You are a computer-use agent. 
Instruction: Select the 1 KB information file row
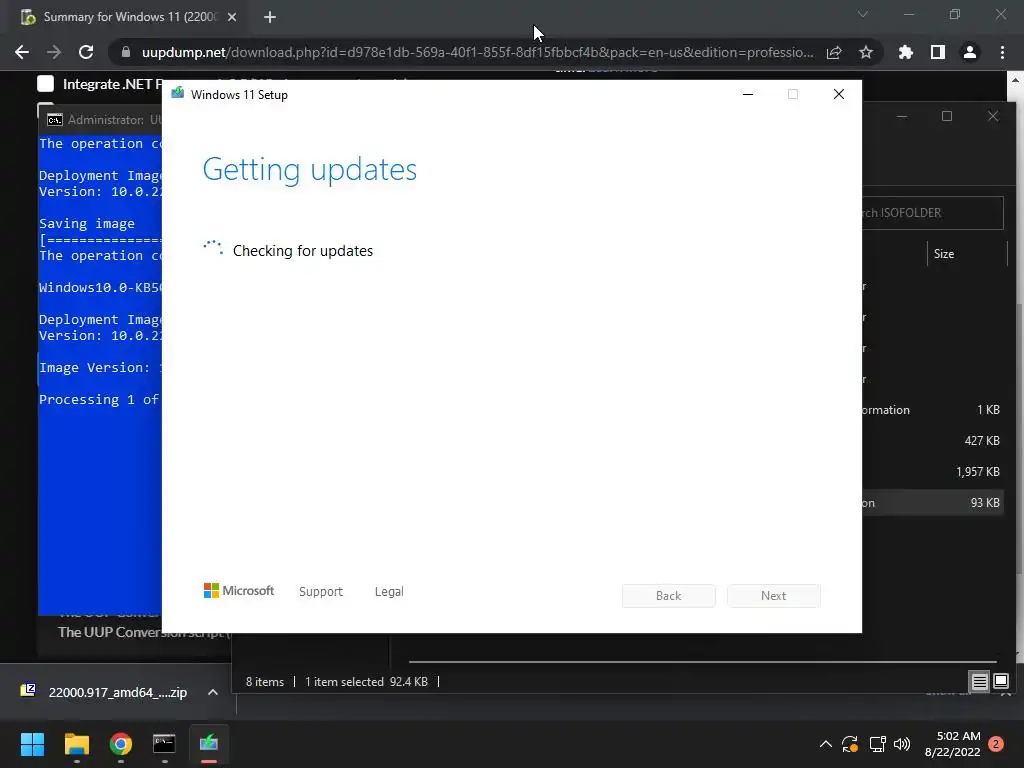tap(931, 410)
